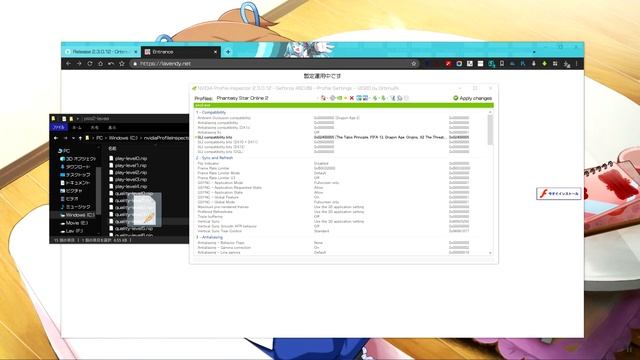
Task: Open the 表示 tab in File Explorer
Action: 112,127
